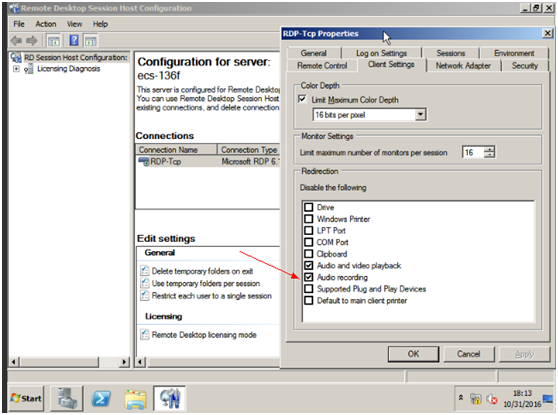Check Default to main client printer
558x415 pixels.
click(x=309, y=300)
